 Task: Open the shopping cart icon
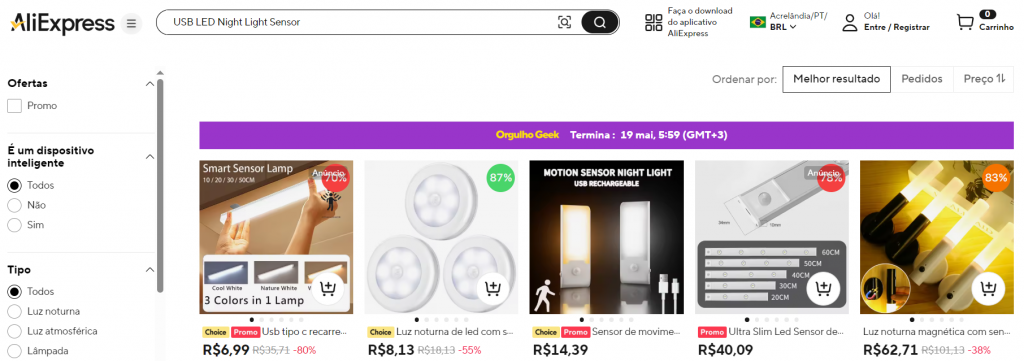pos(965,22)
